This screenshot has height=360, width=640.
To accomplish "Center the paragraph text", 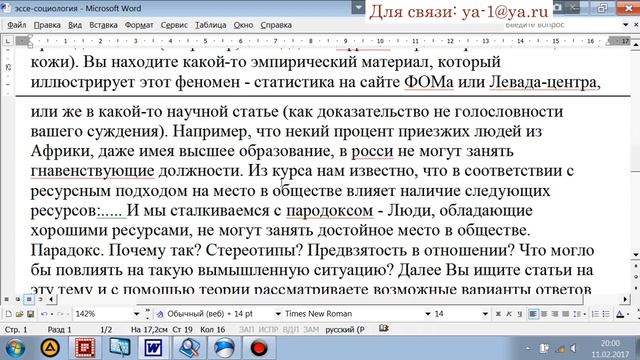I will [x=544, y=314].
